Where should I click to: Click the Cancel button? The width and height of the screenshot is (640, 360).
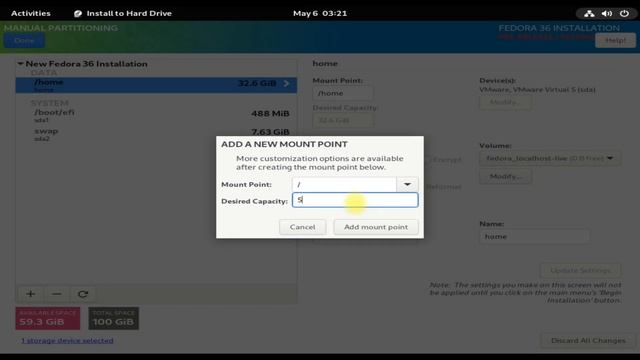click(x=302, y=227)
